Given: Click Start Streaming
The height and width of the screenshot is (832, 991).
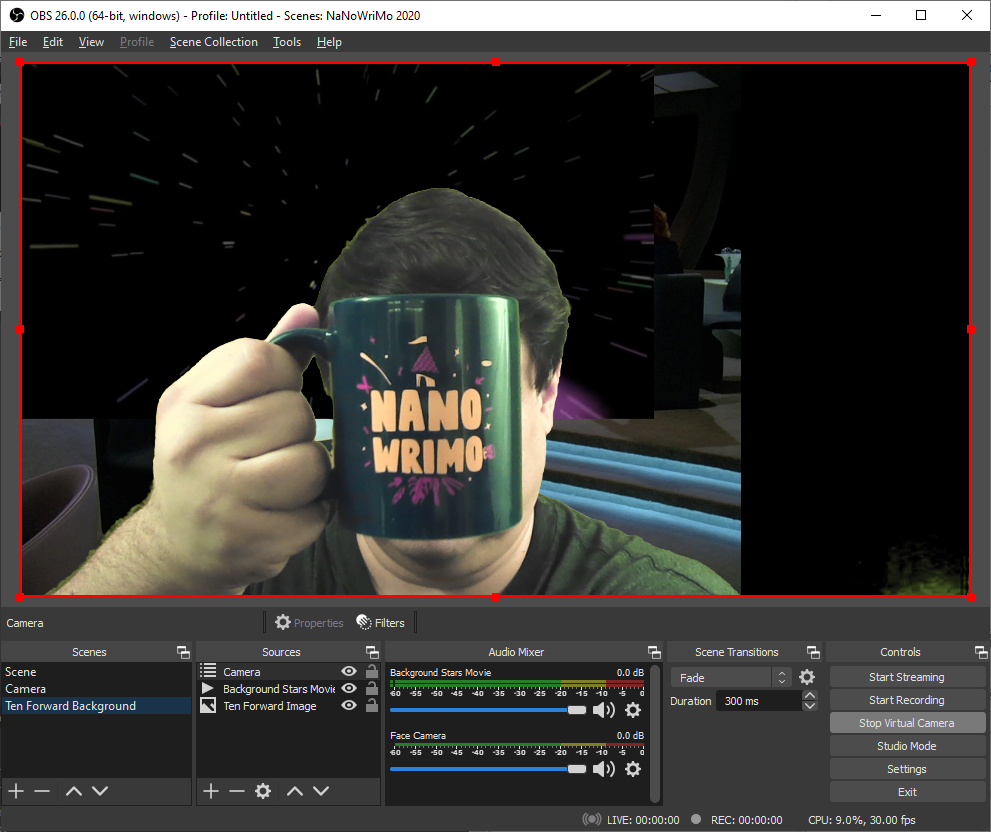Looking at the screenshot, I should (907, 677).
